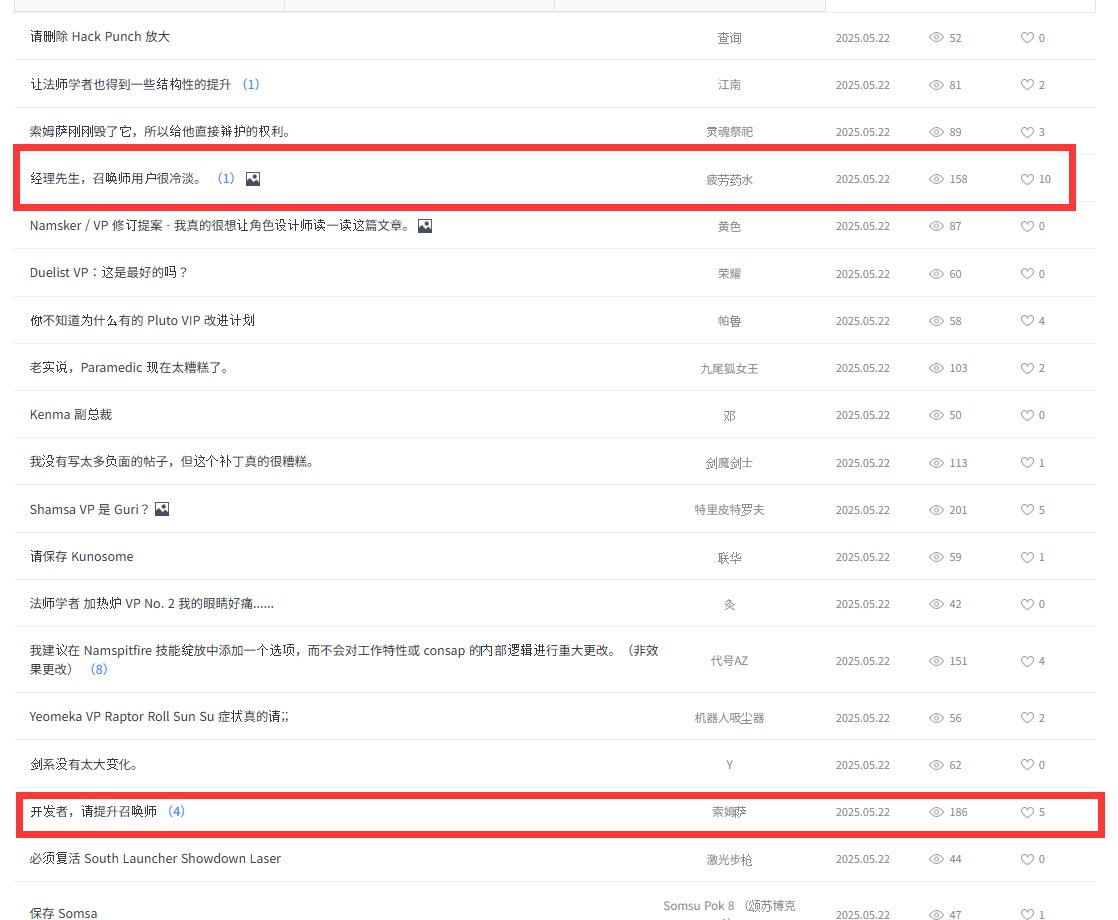Open comments (4) on '开发者' post
This screenshot has height=920, width=1118.
pyautogui.click(x=177, y=811)
